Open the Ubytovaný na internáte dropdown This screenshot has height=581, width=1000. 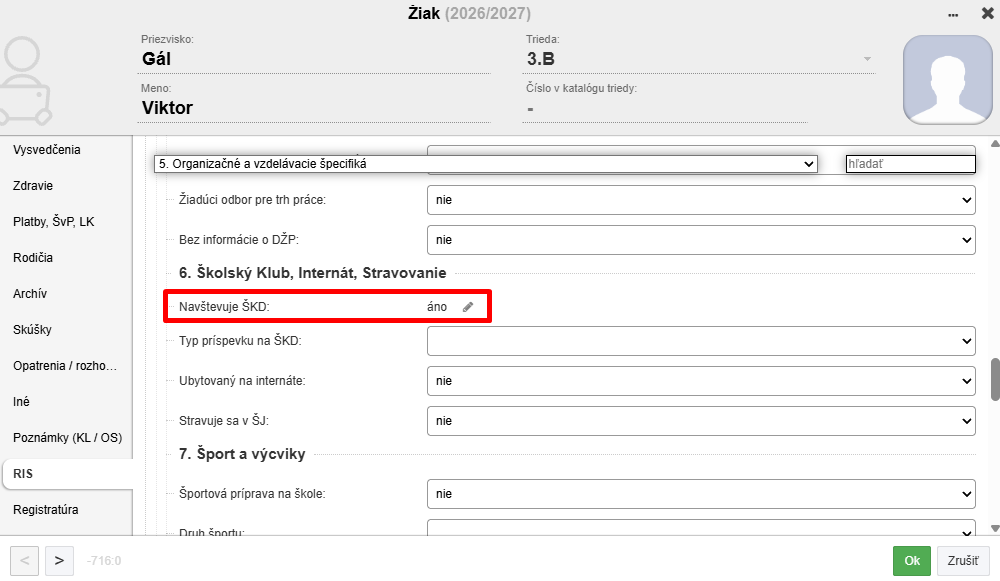point(701,381)
